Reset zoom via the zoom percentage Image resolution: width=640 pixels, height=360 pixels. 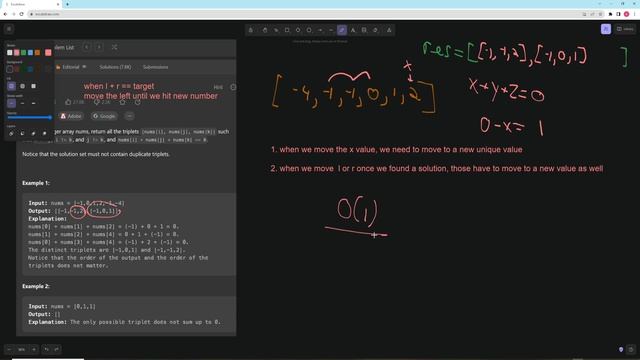pyautogui.click(x=22, y=349)
